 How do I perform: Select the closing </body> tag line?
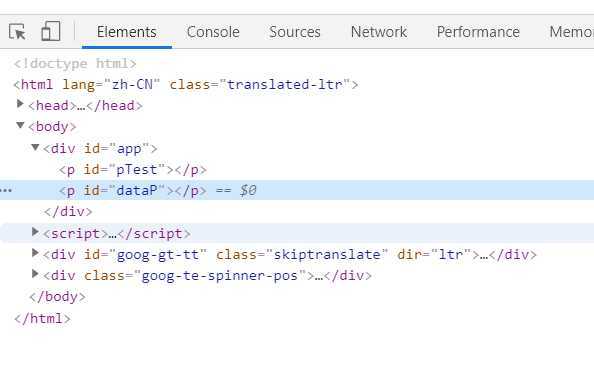click(x=58, y=296)
